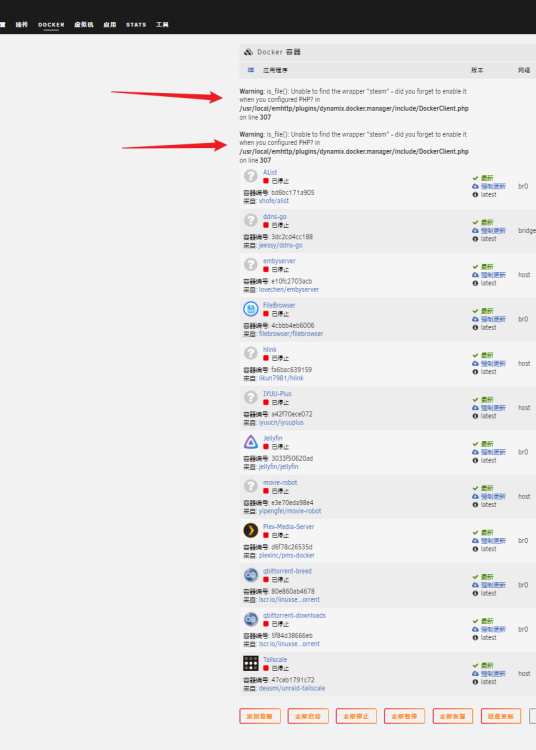Click the 全部停止 (Stop All) button
Screen dimensions: 536x750
(x=356, y=716)
